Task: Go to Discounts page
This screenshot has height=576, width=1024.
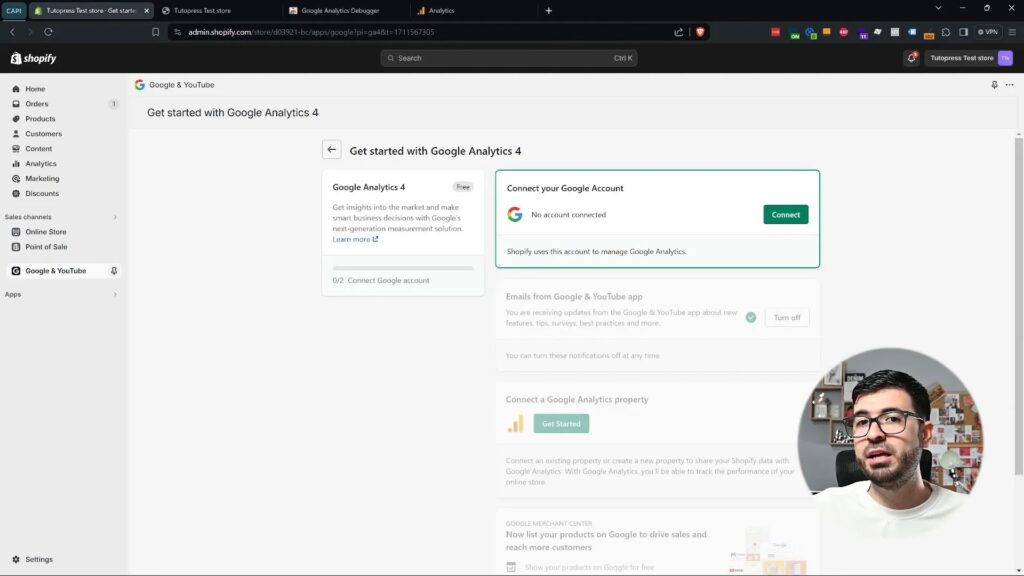Action: pyautogui.click(x=42, y=193)
